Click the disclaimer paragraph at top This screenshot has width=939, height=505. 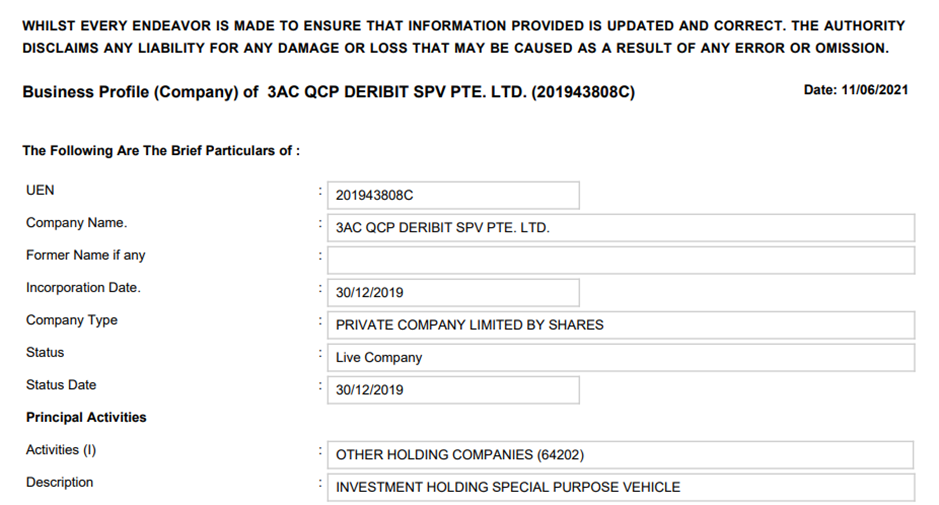click(x=463, y=37)
